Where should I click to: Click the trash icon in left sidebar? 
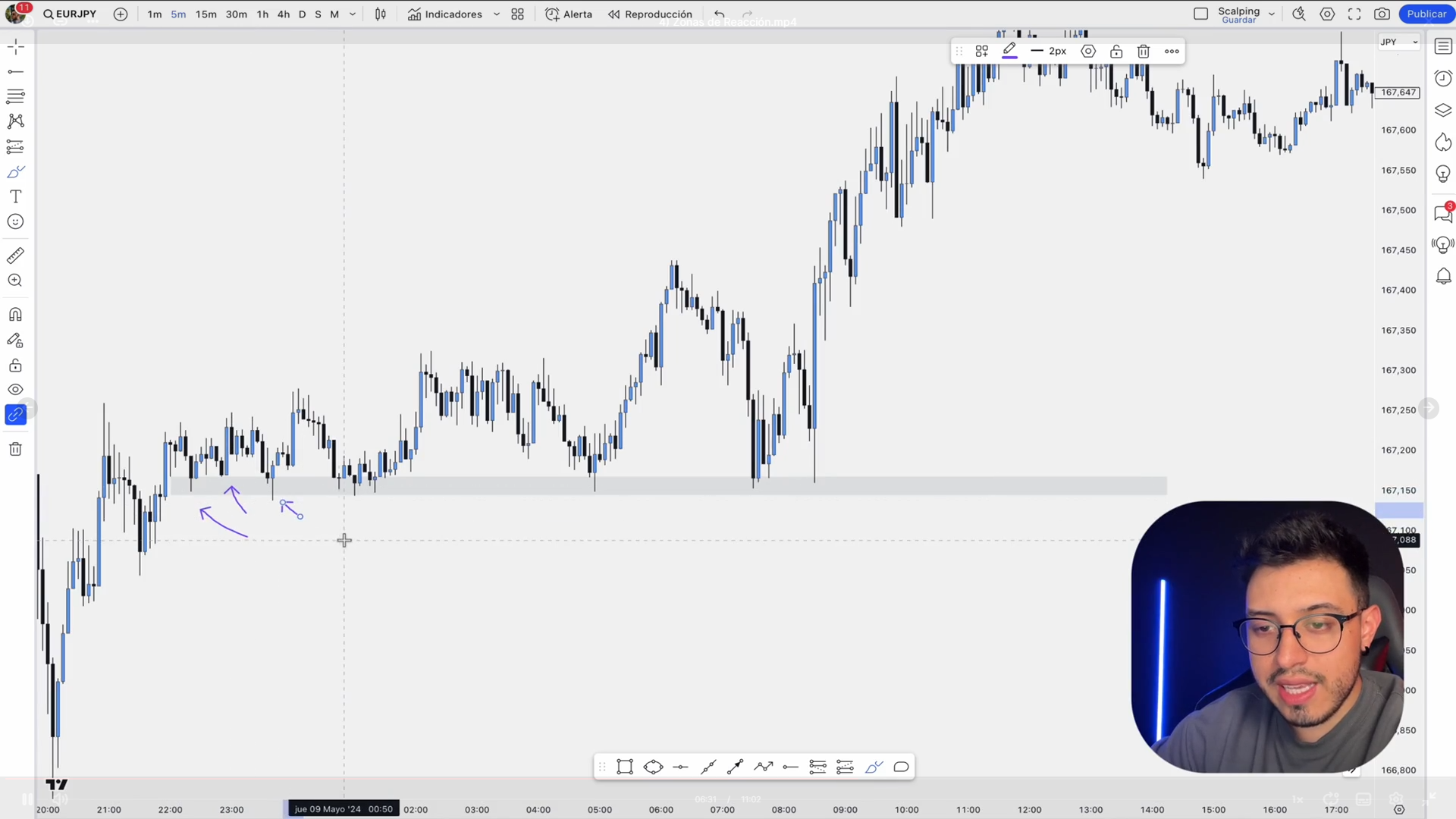click(x=15, y=450)
